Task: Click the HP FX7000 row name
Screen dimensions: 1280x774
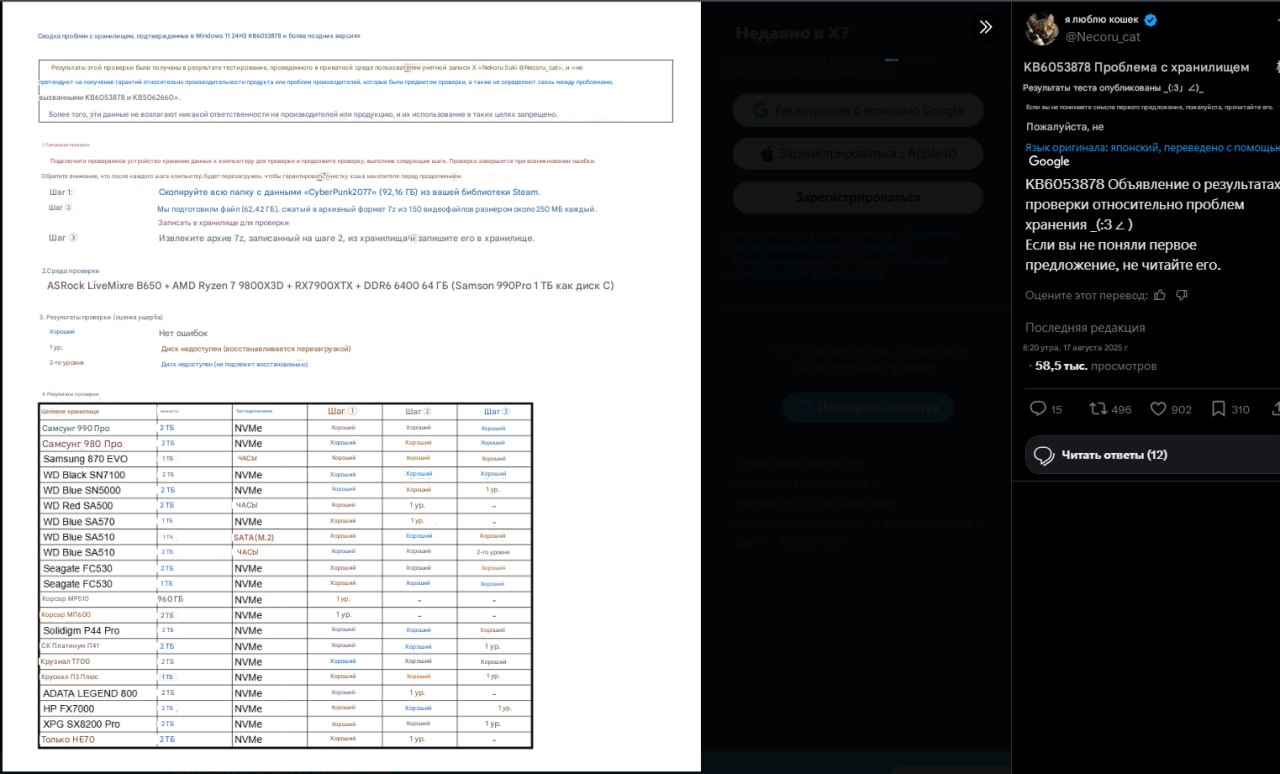Action: (x=70, y=709)
